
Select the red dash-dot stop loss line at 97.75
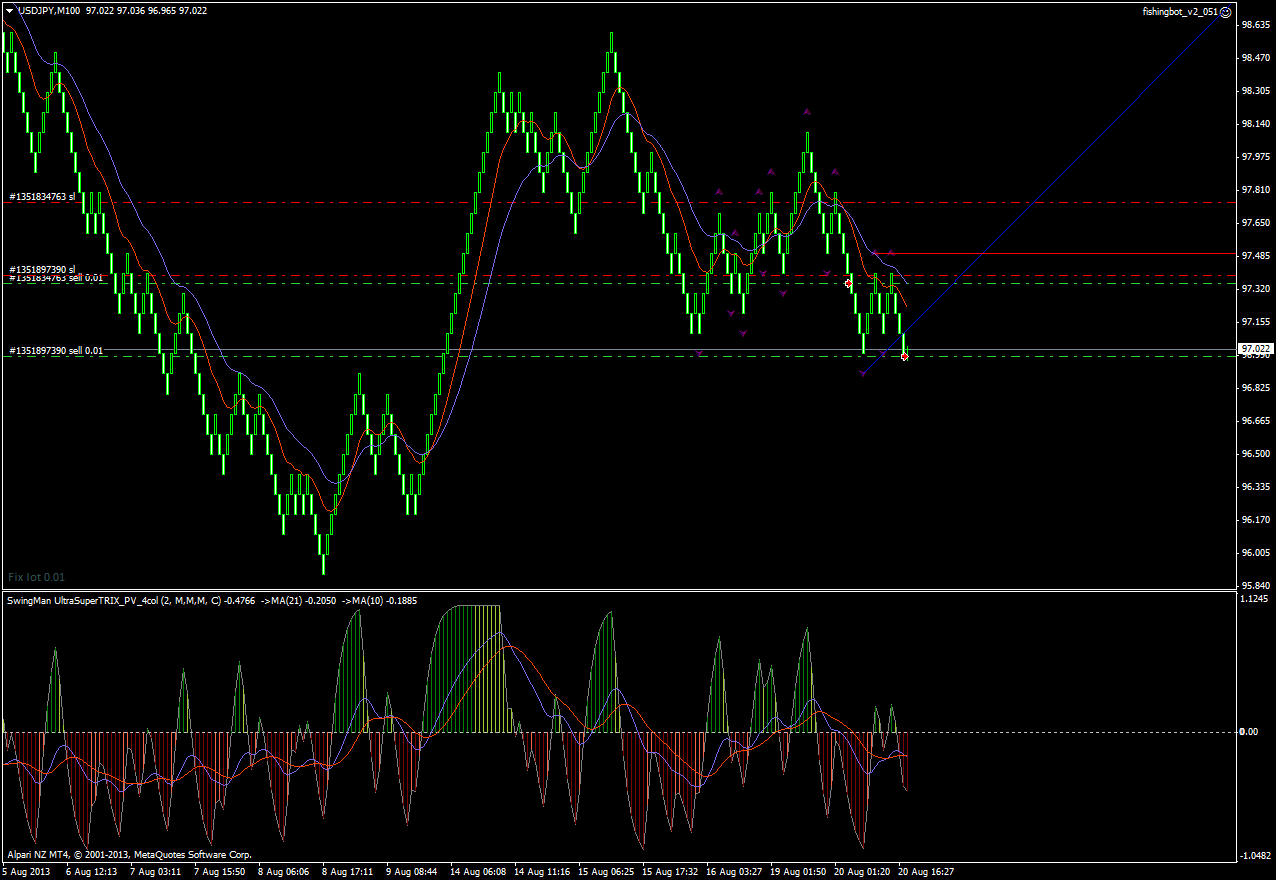click(620, 203)
